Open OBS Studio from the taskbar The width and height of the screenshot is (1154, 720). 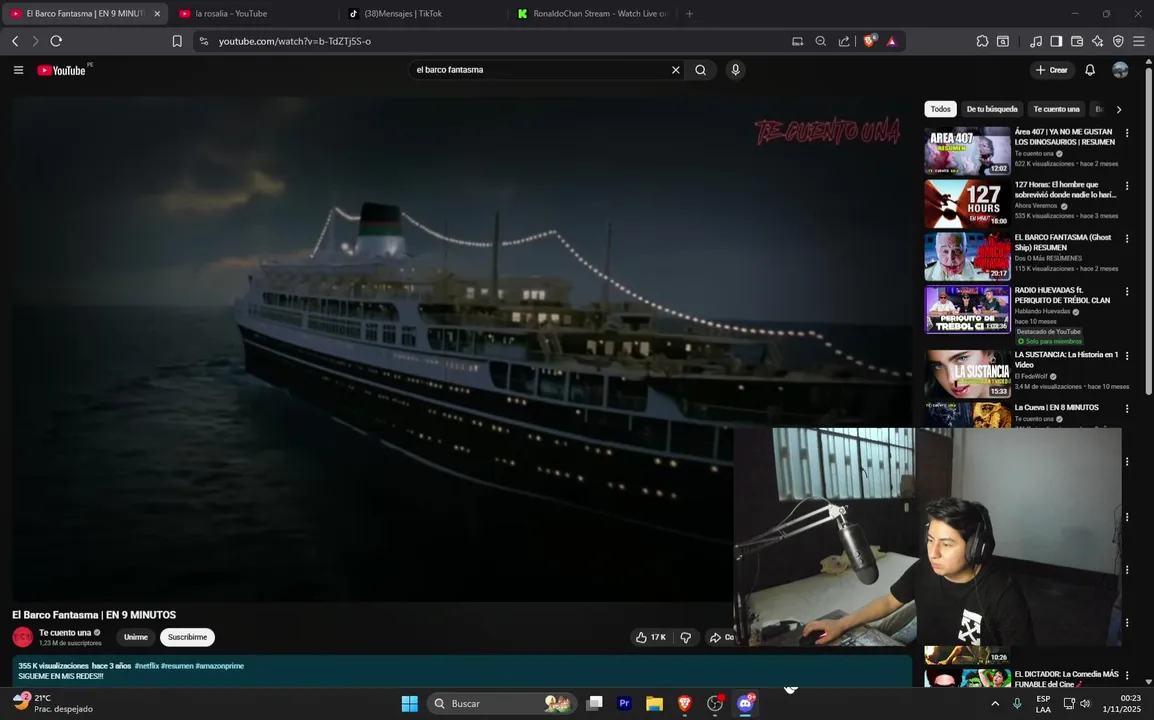click(x=715, y=704)
